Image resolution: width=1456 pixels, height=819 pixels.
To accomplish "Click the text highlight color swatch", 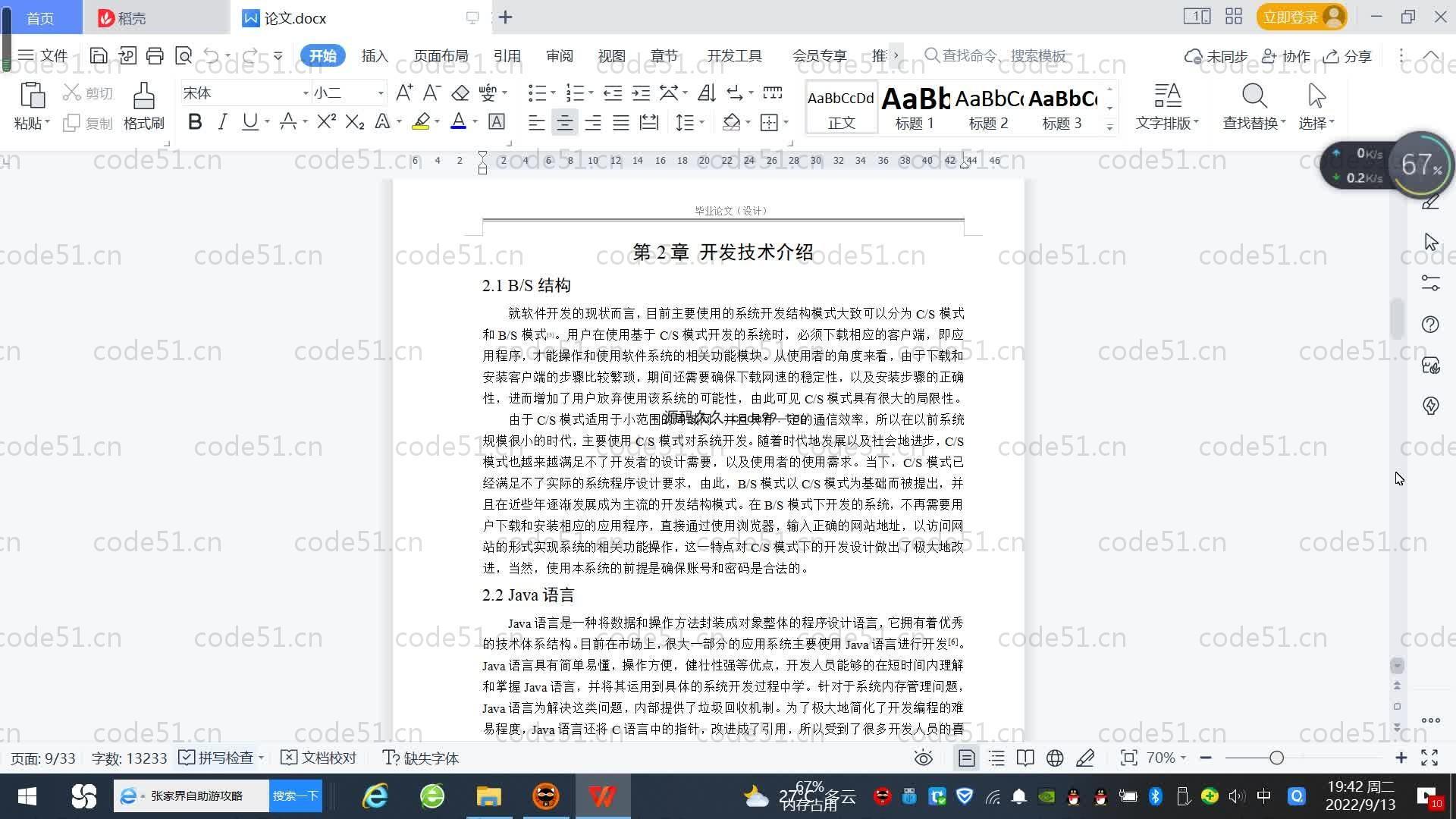I will 421,121.
